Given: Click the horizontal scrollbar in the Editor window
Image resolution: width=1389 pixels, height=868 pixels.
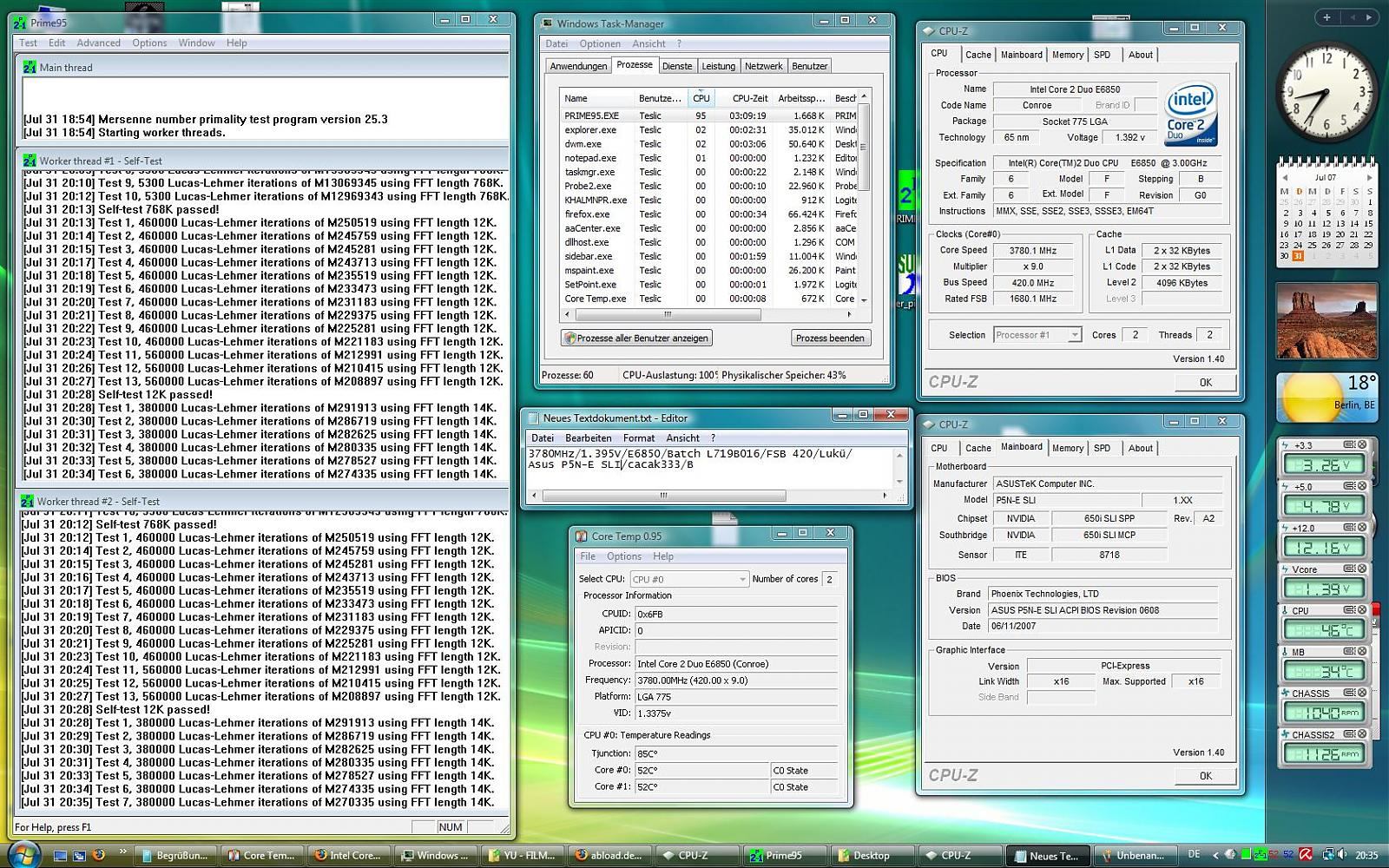Looking at the screenshot, I should pos(709,496).
